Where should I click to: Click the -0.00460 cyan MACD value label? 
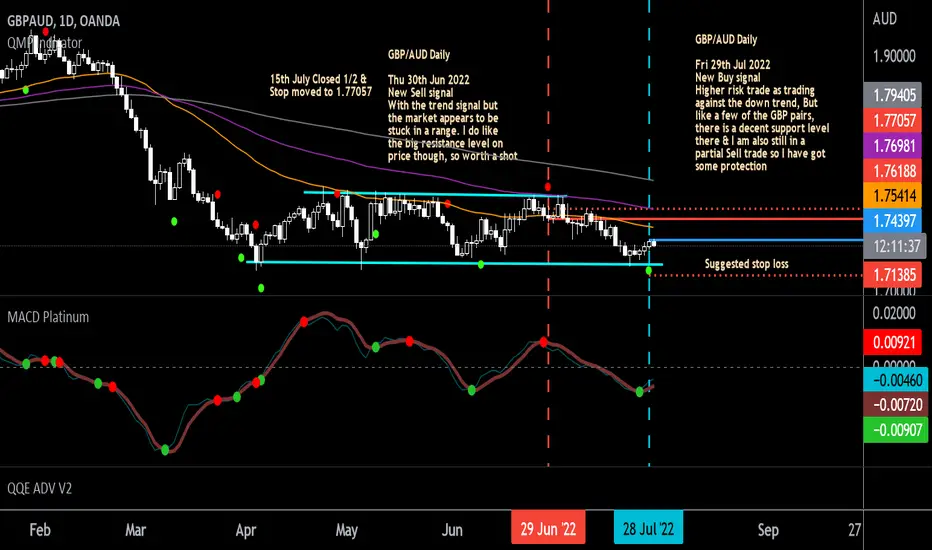click(x=895, y=380)
